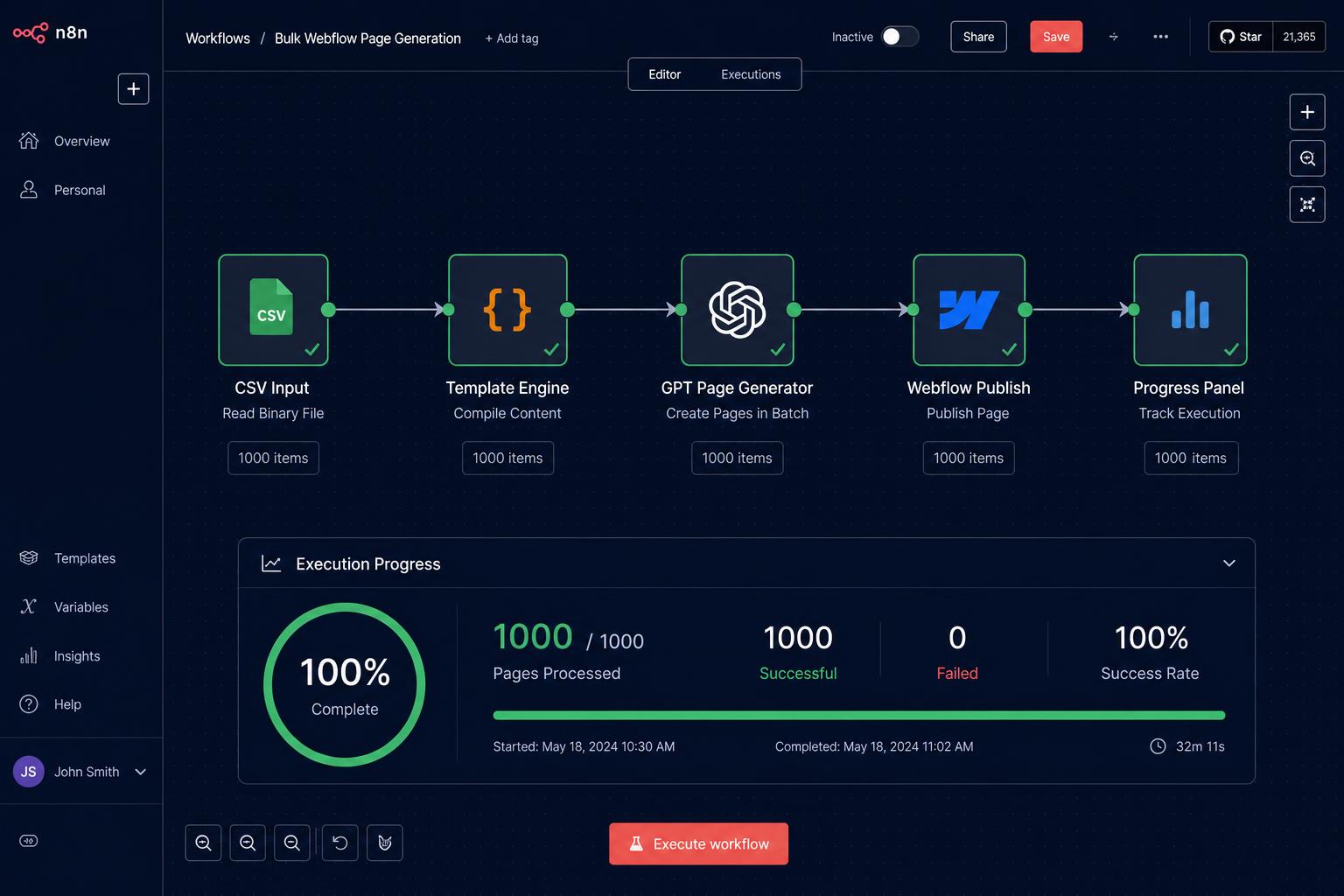Viewport: 1344px width, 896px height.
Task: Click the plus button in the left sidebar
Action: (133, 89)
